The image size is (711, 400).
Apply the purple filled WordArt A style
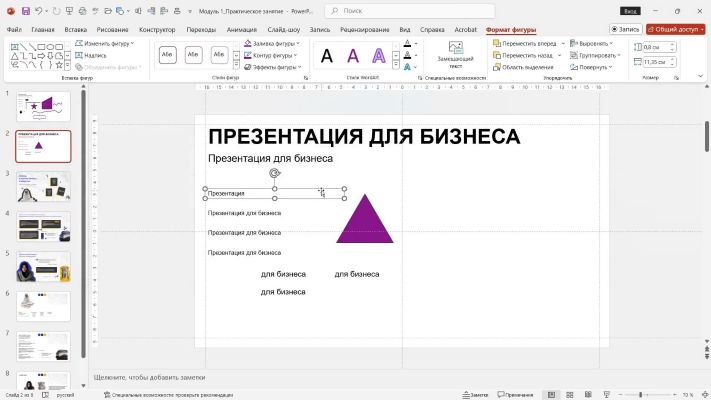(353, 56)
